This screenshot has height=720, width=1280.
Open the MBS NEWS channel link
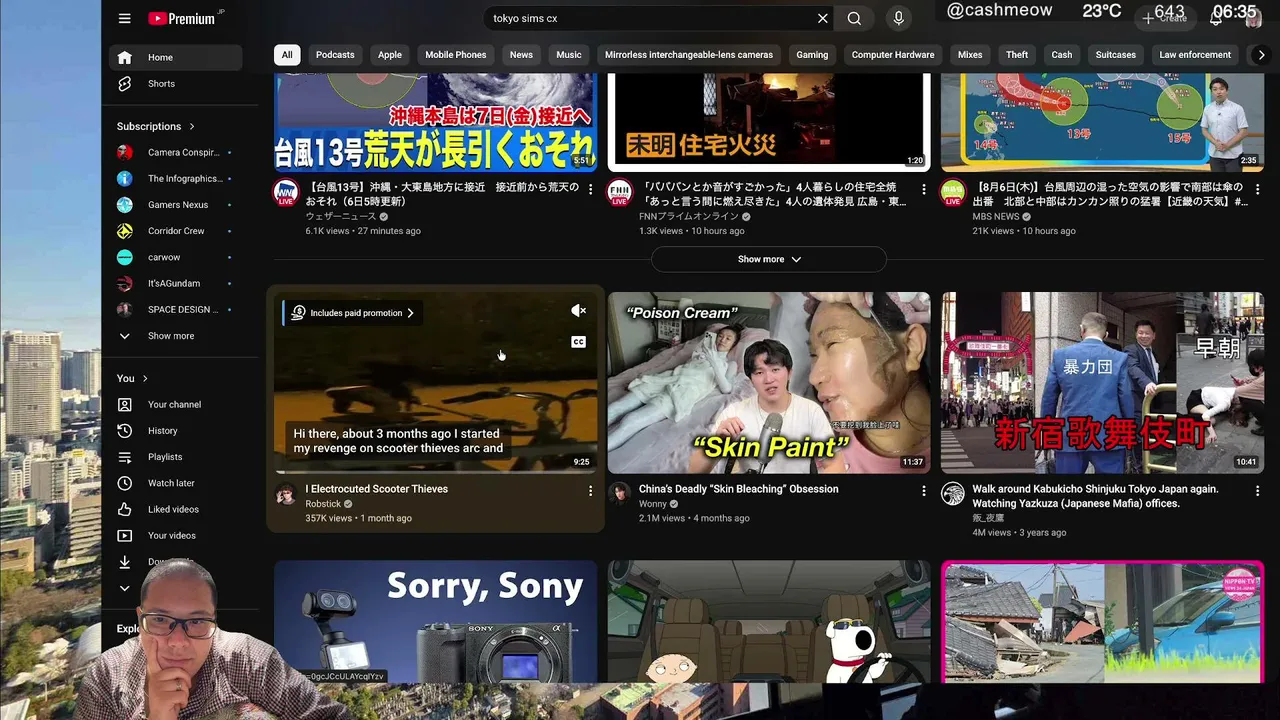click(x=996, y=216)
